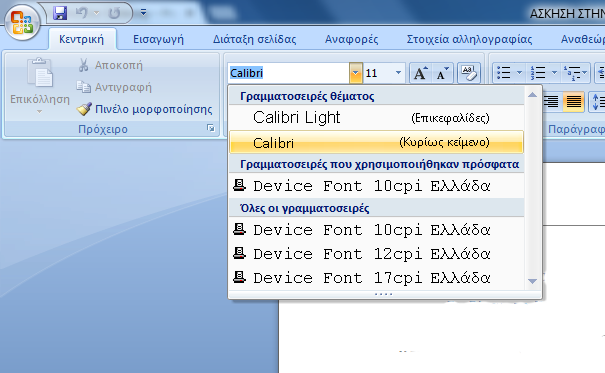Image resolution: width=605 pixels, height=373 pixels.
Task: Open the Πρόχειρο clipboard dialog launcher
Action: point(211,128)
